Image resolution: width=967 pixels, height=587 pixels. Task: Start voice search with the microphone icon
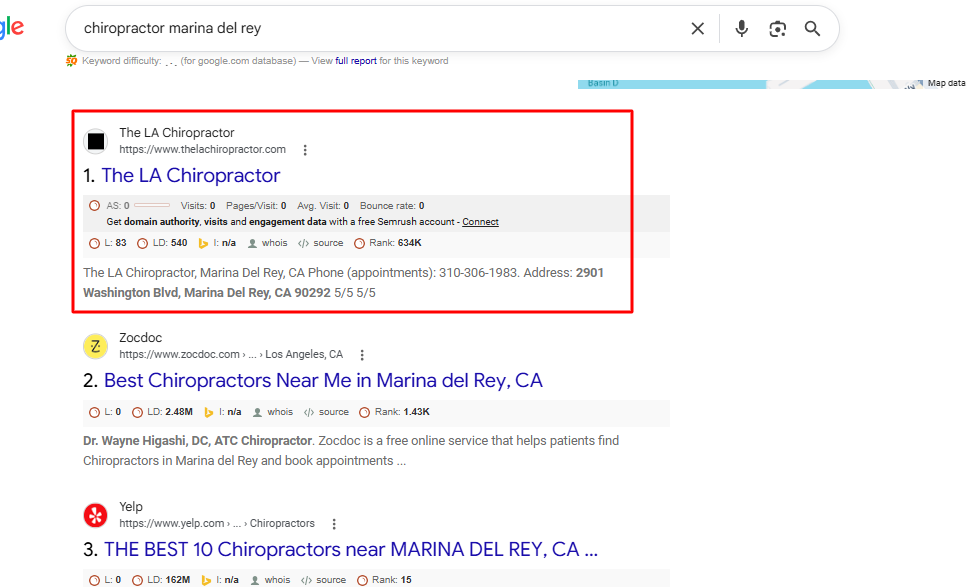pyautogui.click(x=741, y=28)
